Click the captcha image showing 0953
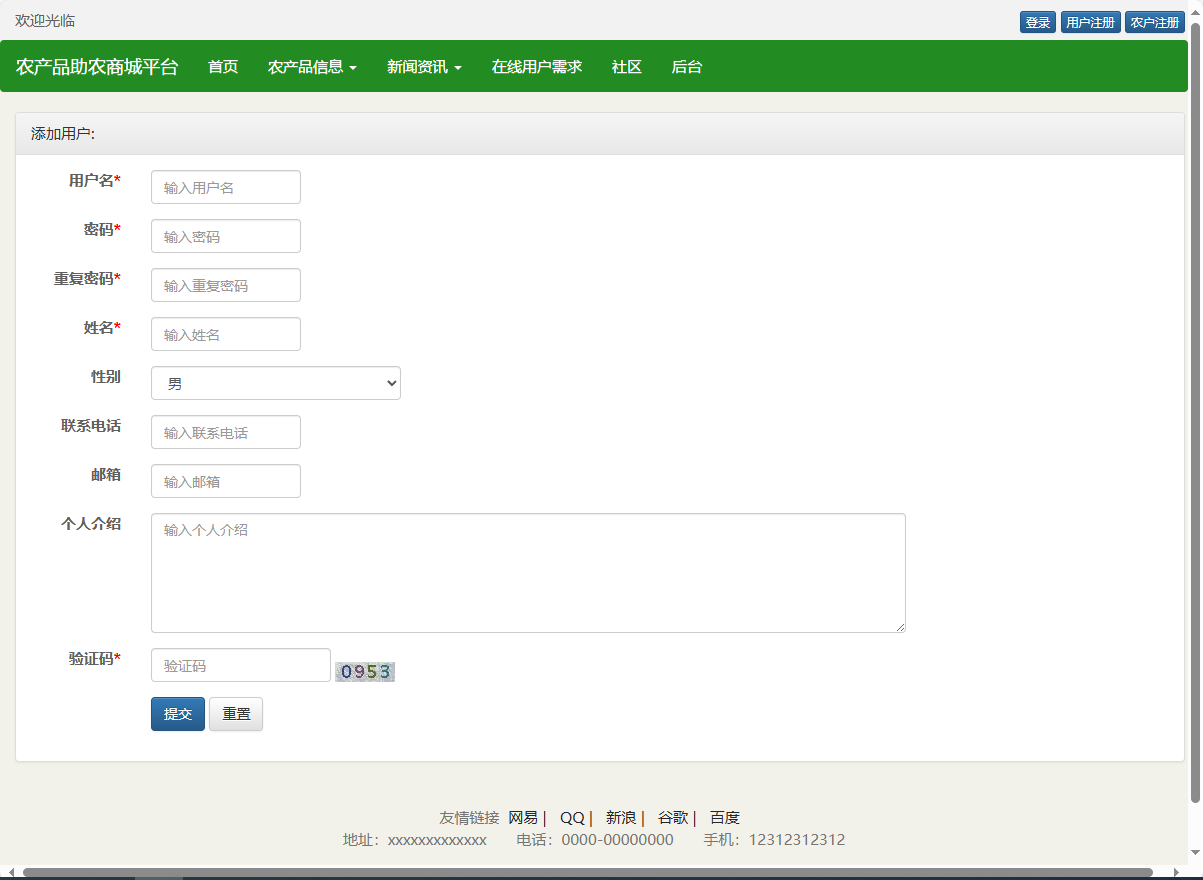This screenshot has width=1203, height=880. coord(364,671)
